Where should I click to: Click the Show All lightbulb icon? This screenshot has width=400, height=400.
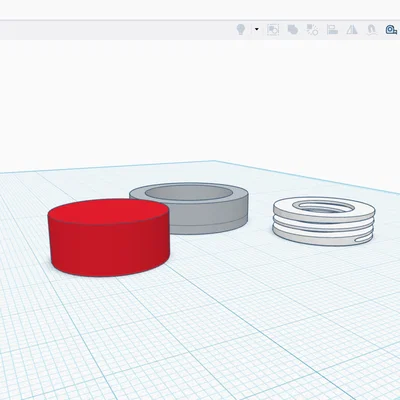241,30
